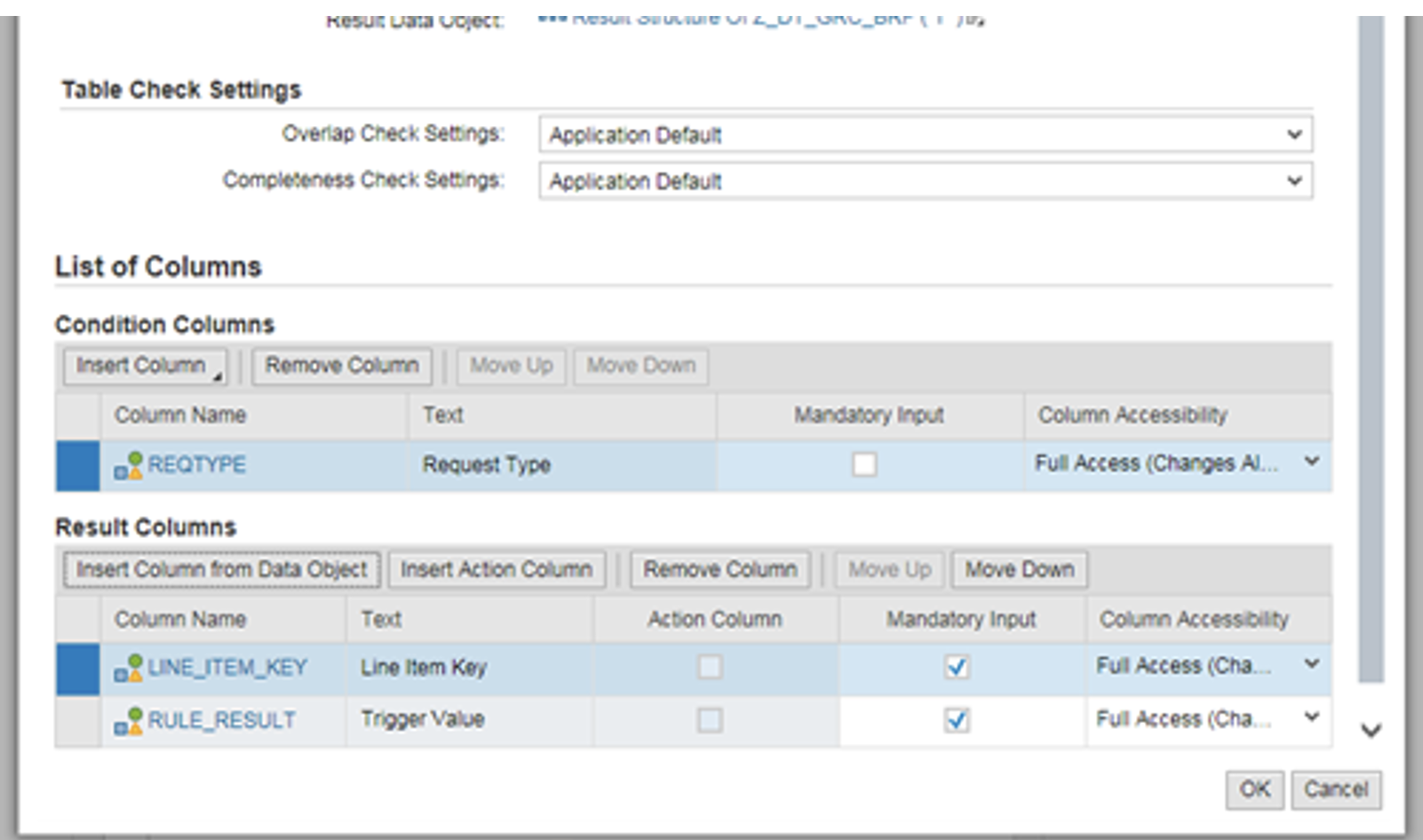1423x840 pixels.
Task: Open the LINE_ITEM_KEY column link
Action: pyautogui.click(x=227, y=668)
